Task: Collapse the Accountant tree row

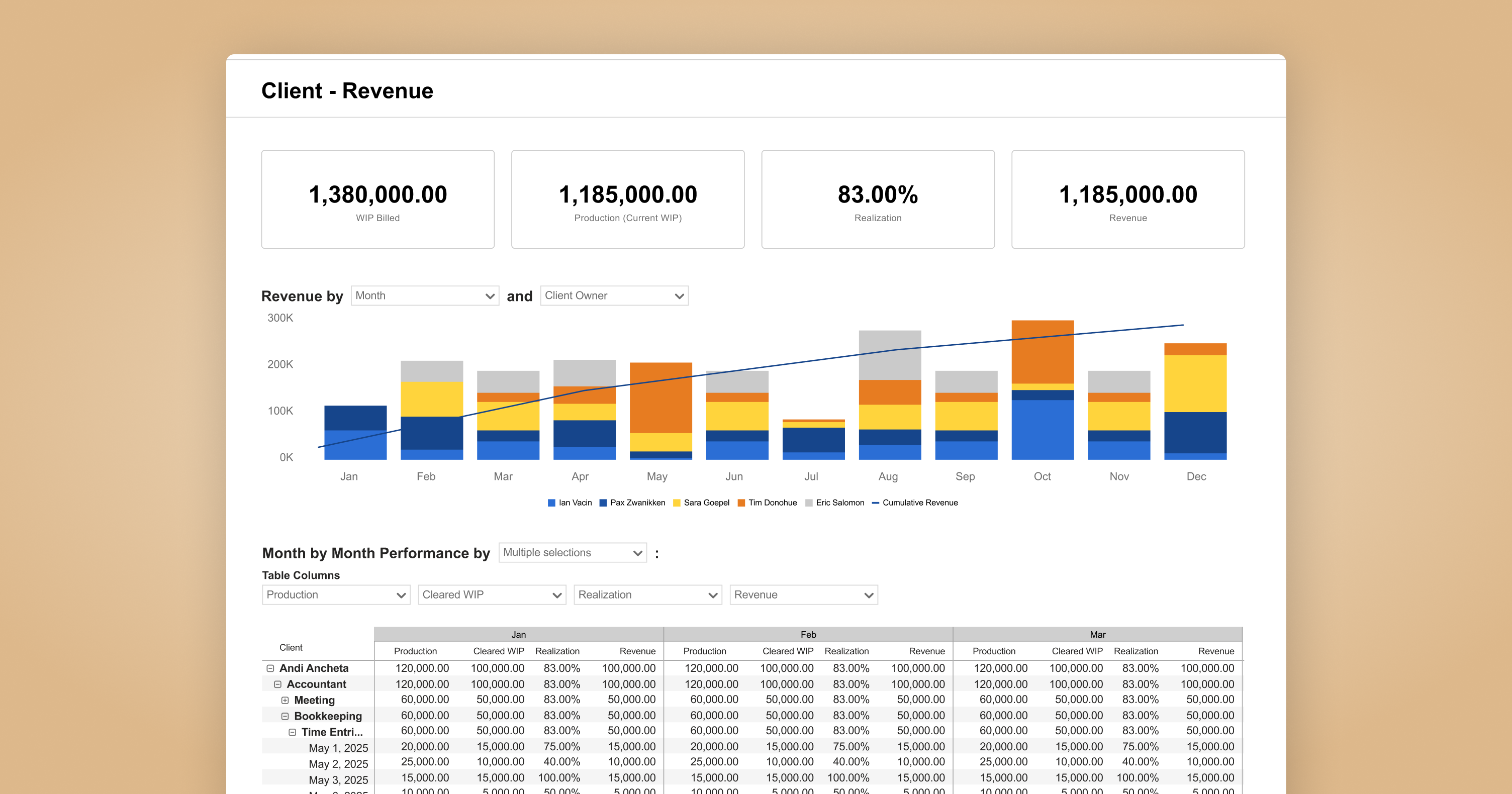Action: coord(277,684)
